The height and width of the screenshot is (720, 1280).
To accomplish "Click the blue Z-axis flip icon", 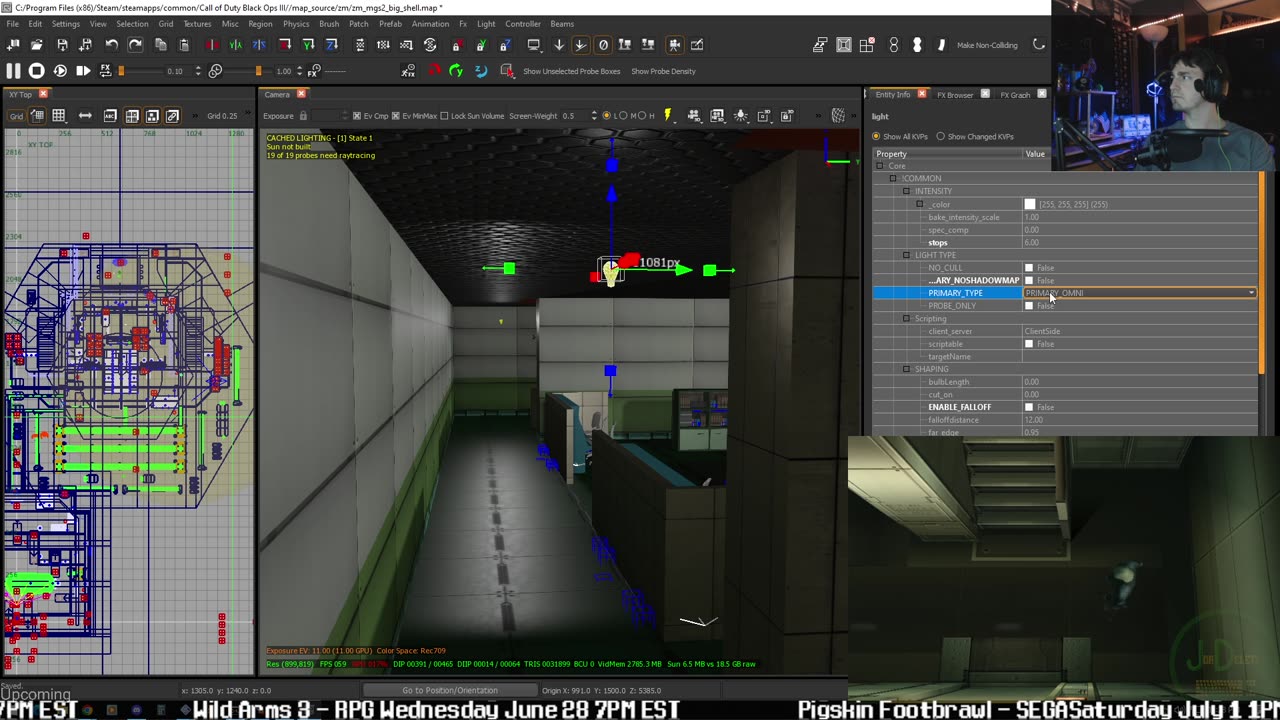I will [x=259, y=45].
